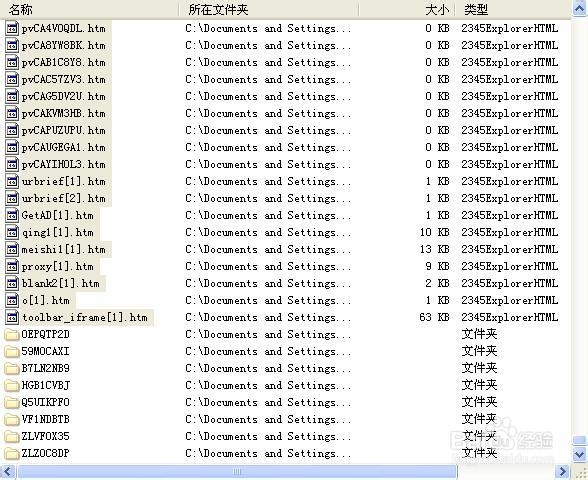
Task: Click the pvCAYIHOL3.htm file icon
Action: tap(12, 164)
